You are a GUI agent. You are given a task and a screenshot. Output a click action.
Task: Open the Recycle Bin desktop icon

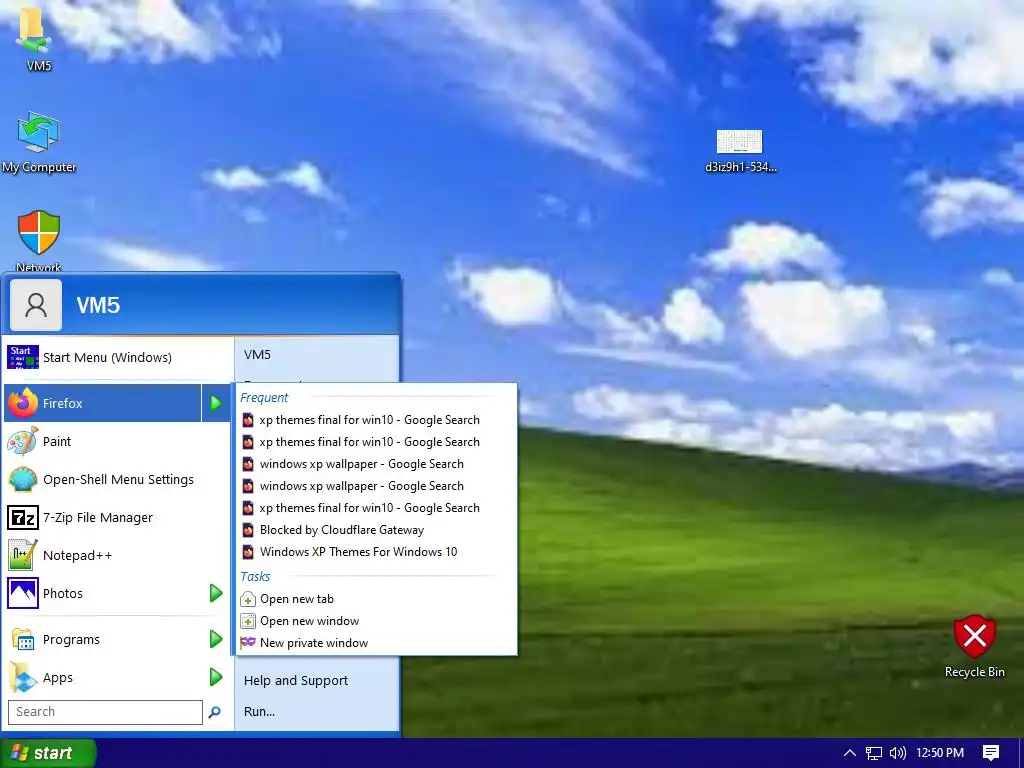click(974, 646)
